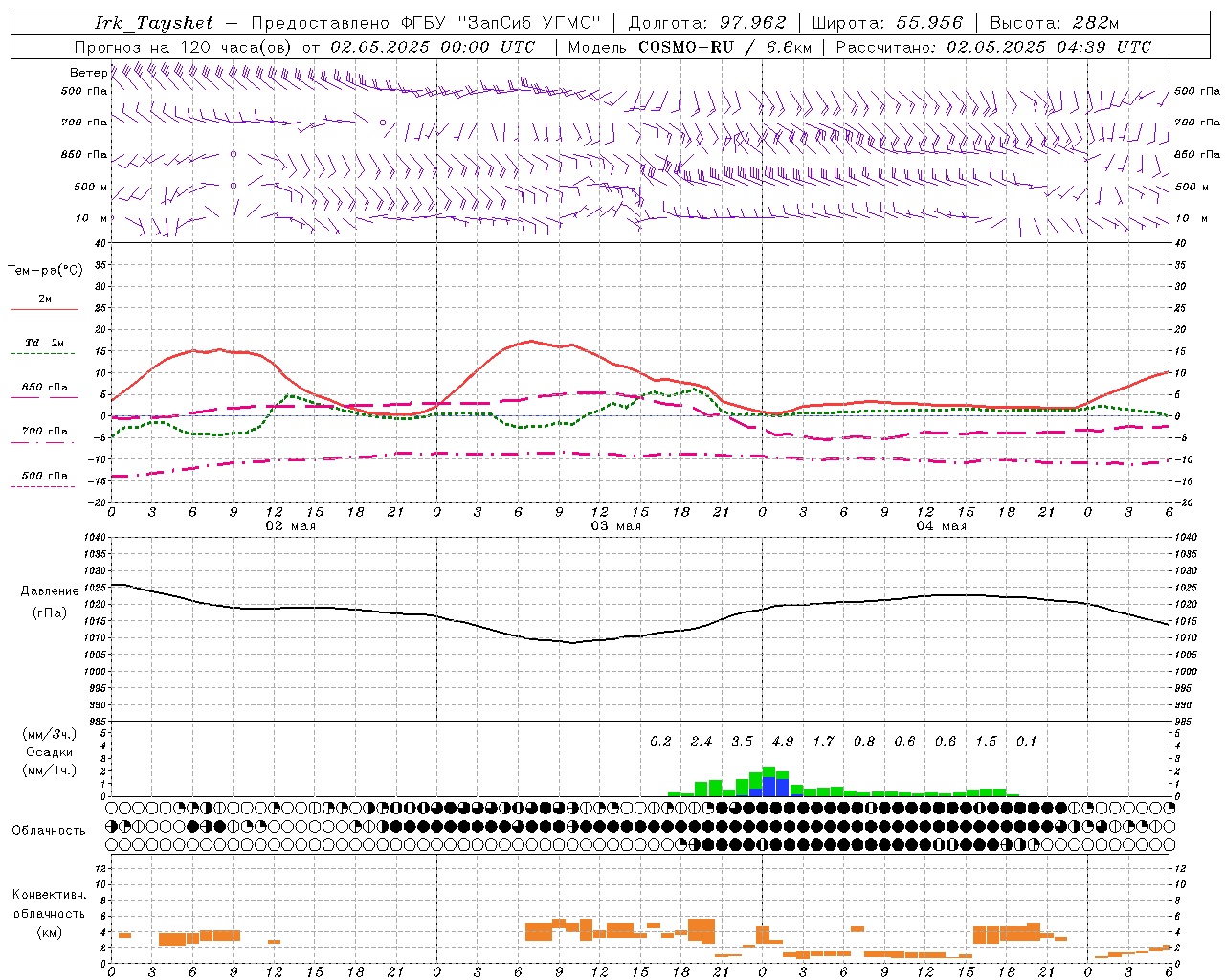1225x980 pixels.
Task: Click the 2м temperature legend entry
Action: [45, 300]
